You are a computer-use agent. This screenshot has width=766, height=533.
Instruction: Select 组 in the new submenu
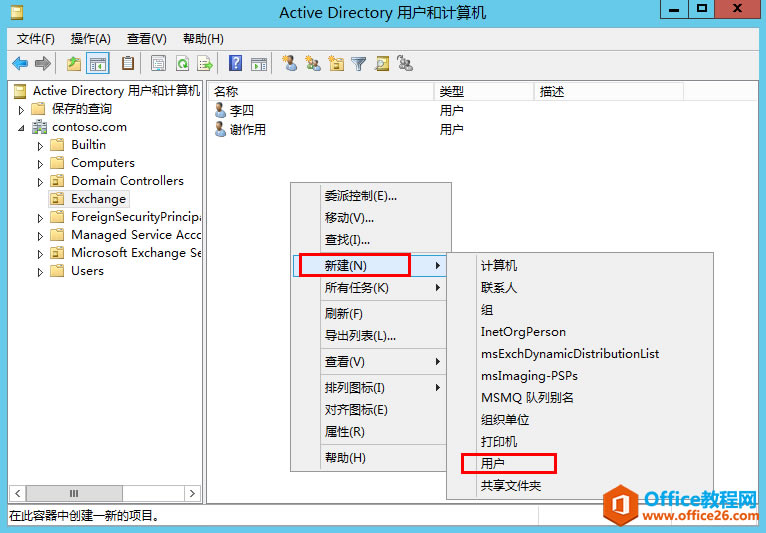tap(580, 309)
